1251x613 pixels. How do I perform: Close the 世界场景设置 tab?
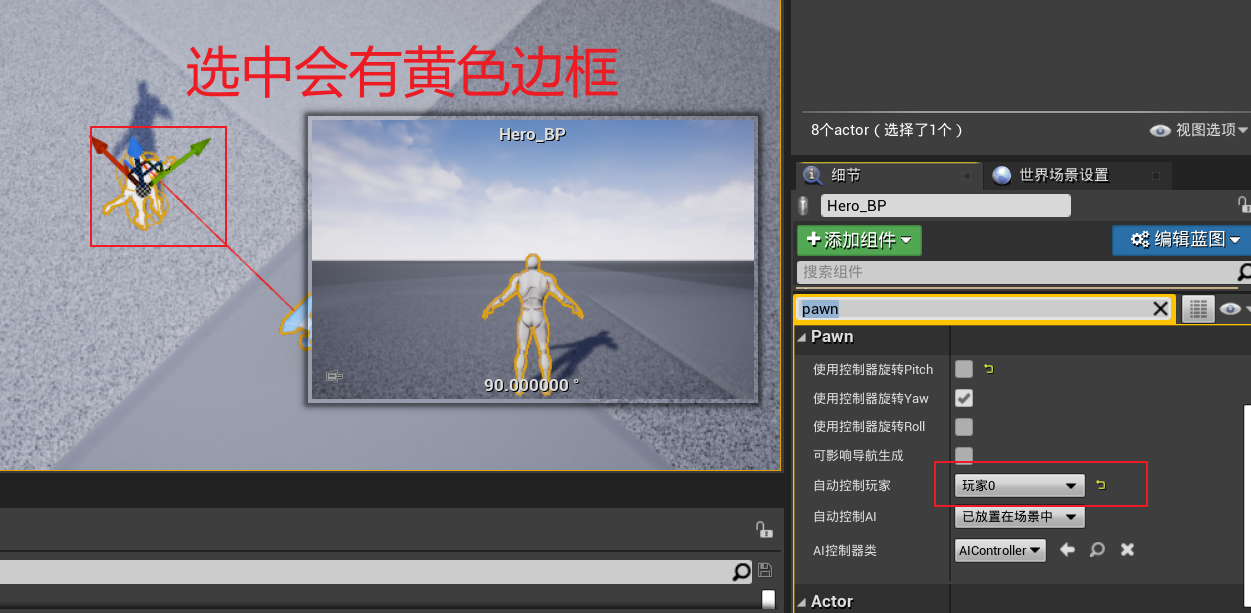(x=1155, y=175)
